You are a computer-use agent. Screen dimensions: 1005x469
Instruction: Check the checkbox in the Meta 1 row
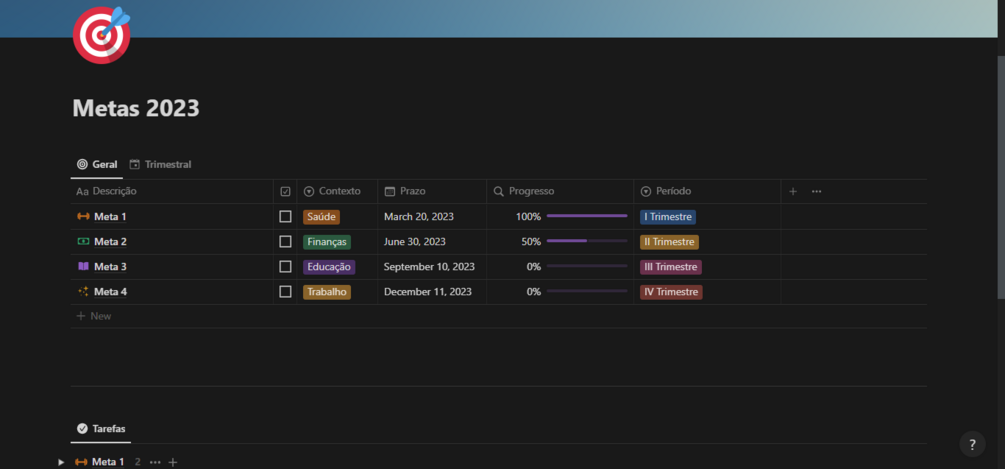(285, 217)
